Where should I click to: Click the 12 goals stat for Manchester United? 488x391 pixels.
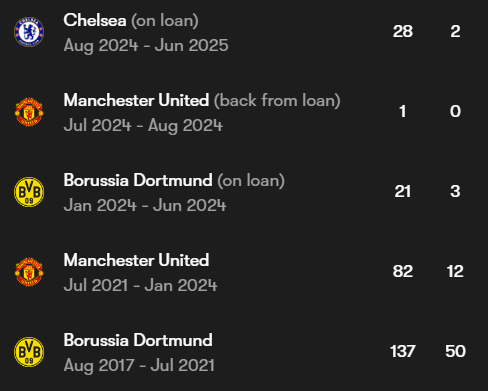(x=455, y=272)
